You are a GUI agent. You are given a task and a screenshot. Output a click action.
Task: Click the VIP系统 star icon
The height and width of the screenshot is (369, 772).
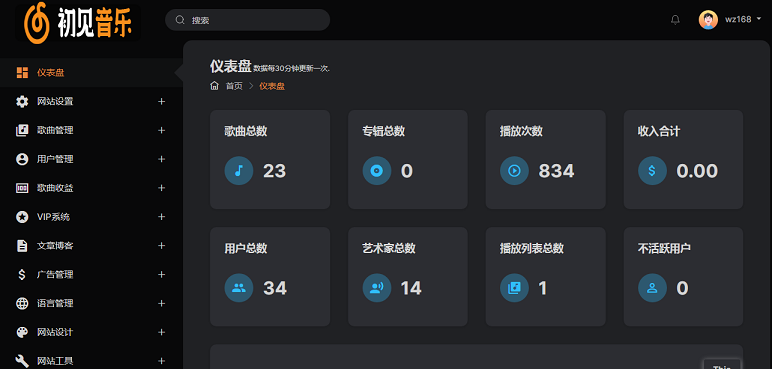click(22, 217)
